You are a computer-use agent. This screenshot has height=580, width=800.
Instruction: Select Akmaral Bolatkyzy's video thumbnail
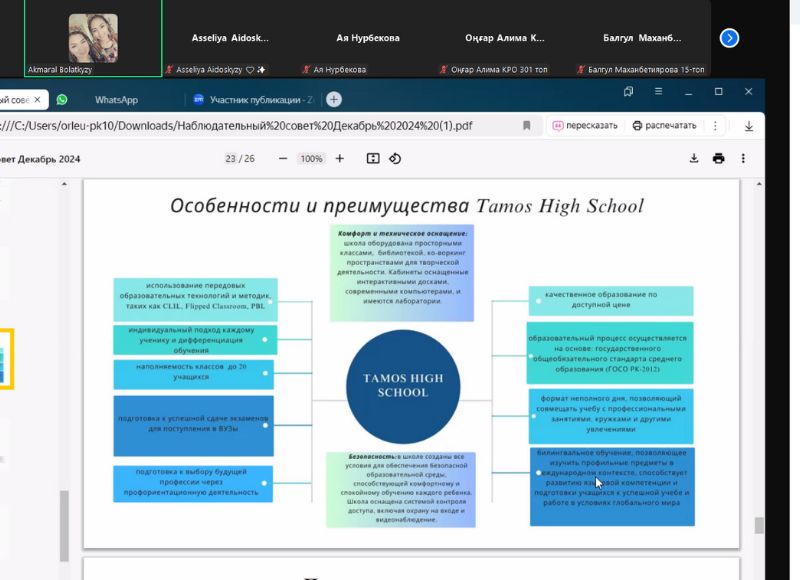93,39
